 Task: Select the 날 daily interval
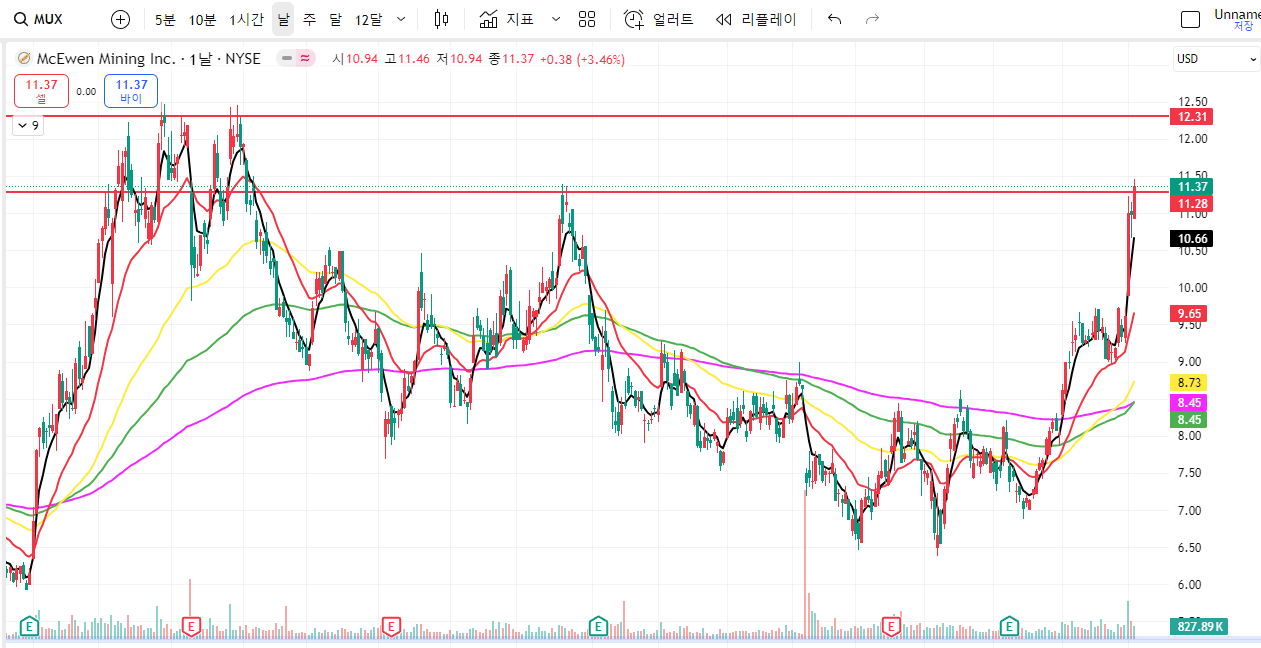(x=283, y=19)
